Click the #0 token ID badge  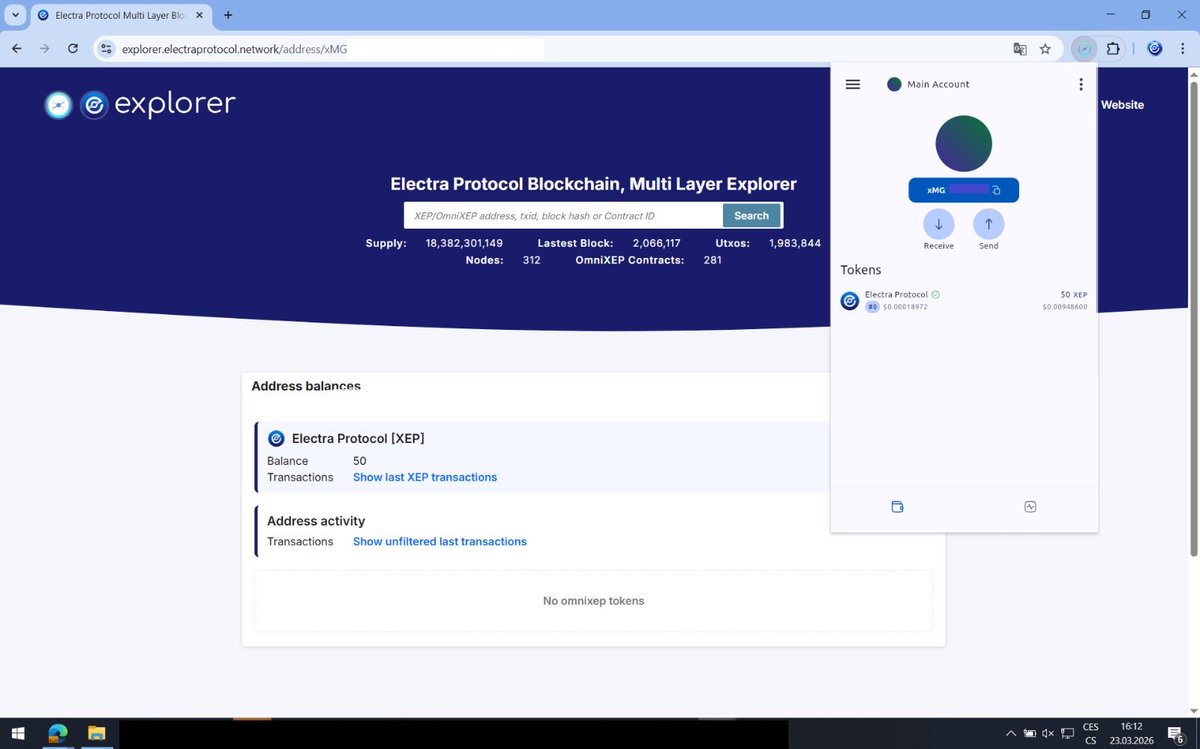click(x=872, y=307)
